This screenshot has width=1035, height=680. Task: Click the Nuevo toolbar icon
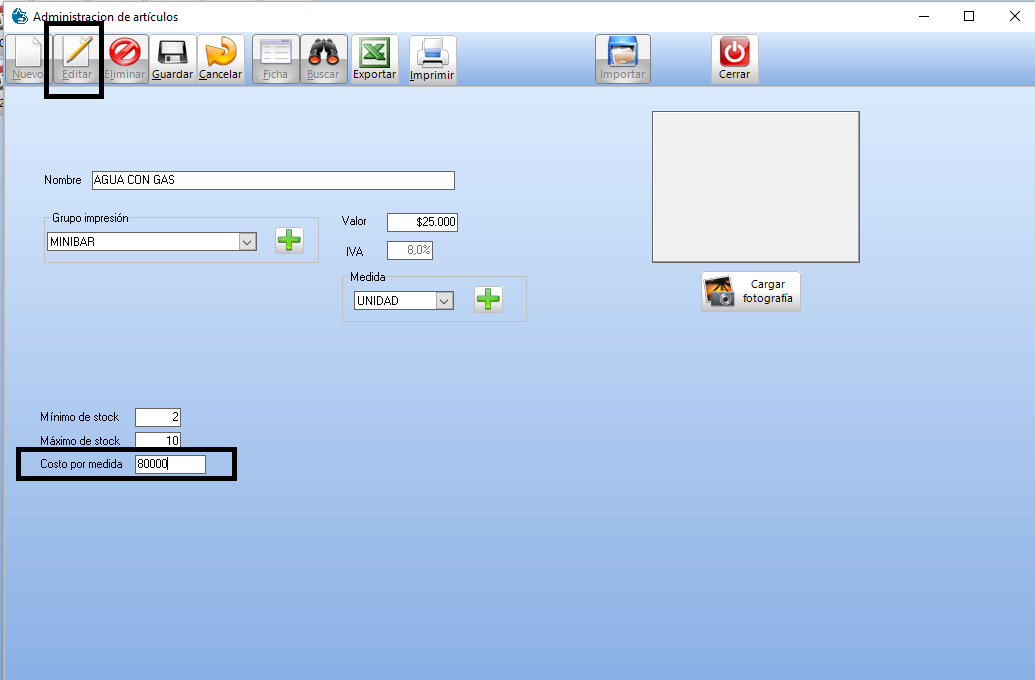click(27, 59)
